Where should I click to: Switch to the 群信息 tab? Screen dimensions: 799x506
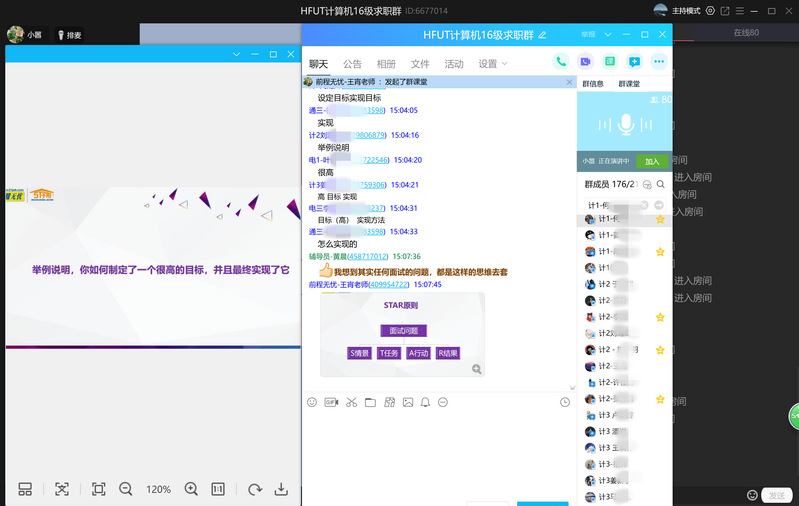(593, 84)
